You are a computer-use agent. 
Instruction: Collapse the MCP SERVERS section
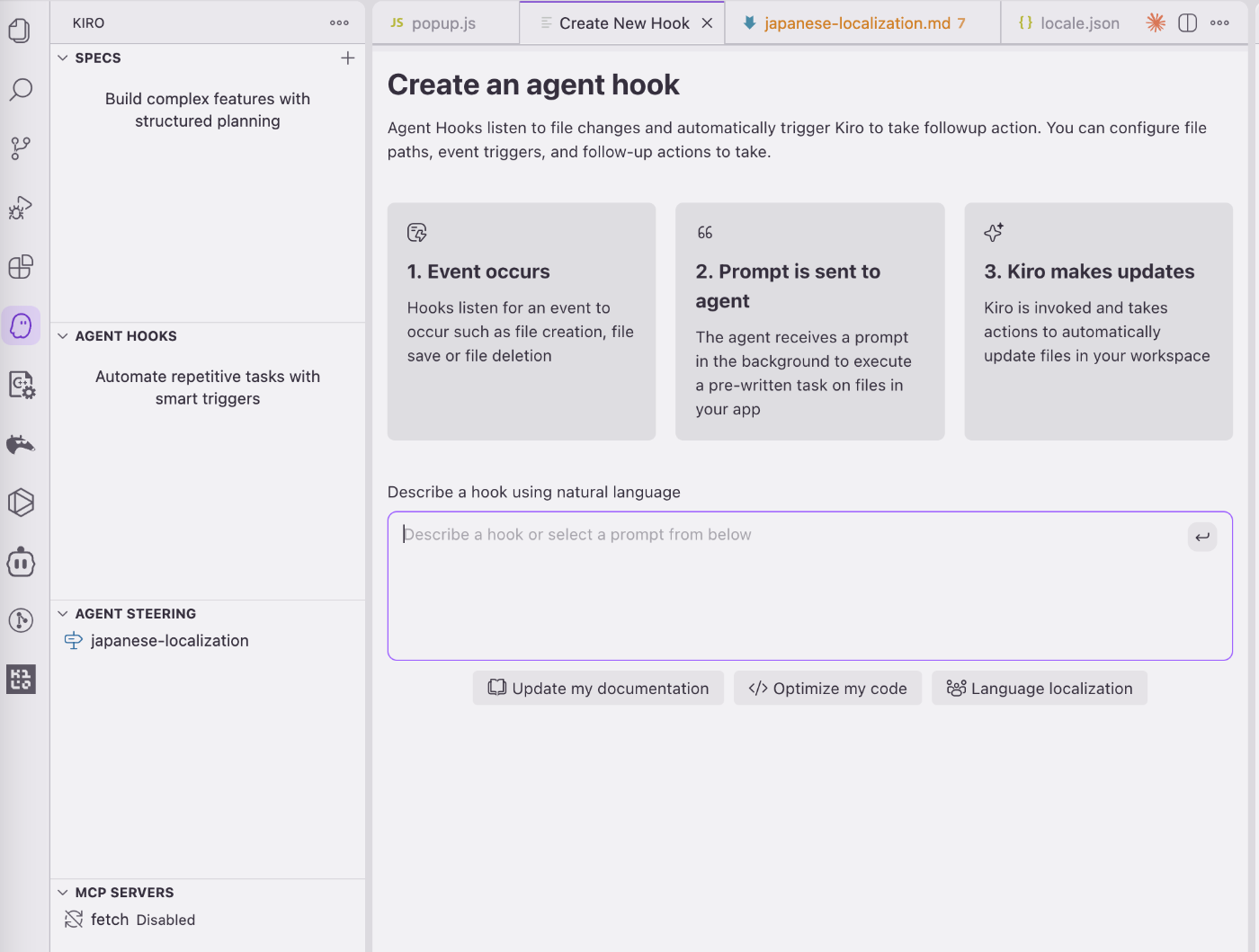click(63, 893)
